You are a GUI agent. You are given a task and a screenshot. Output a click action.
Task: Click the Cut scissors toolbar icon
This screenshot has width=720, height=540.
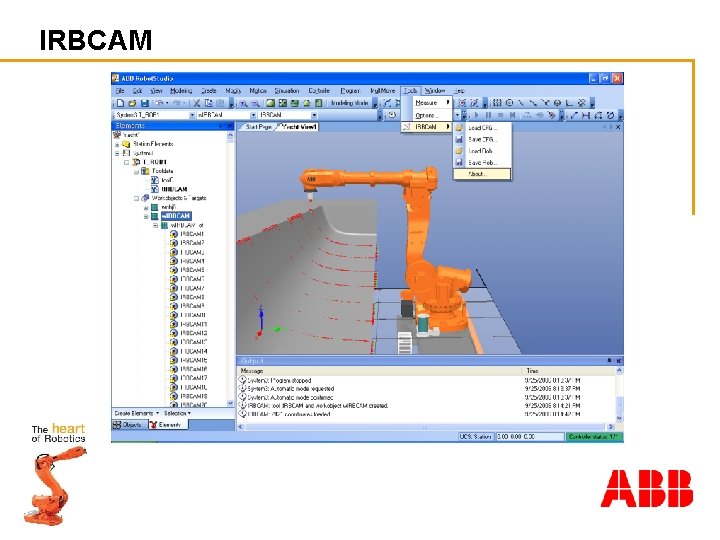coord(197,103)
